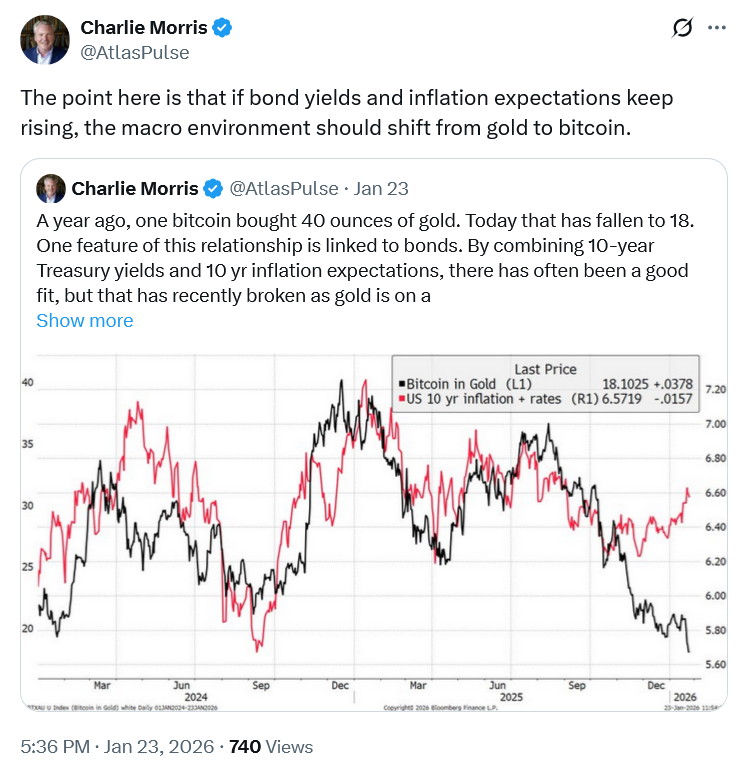Click the Last Price legend box on the chart
This screenshot has width=747, height=767.
pos(545,384)
